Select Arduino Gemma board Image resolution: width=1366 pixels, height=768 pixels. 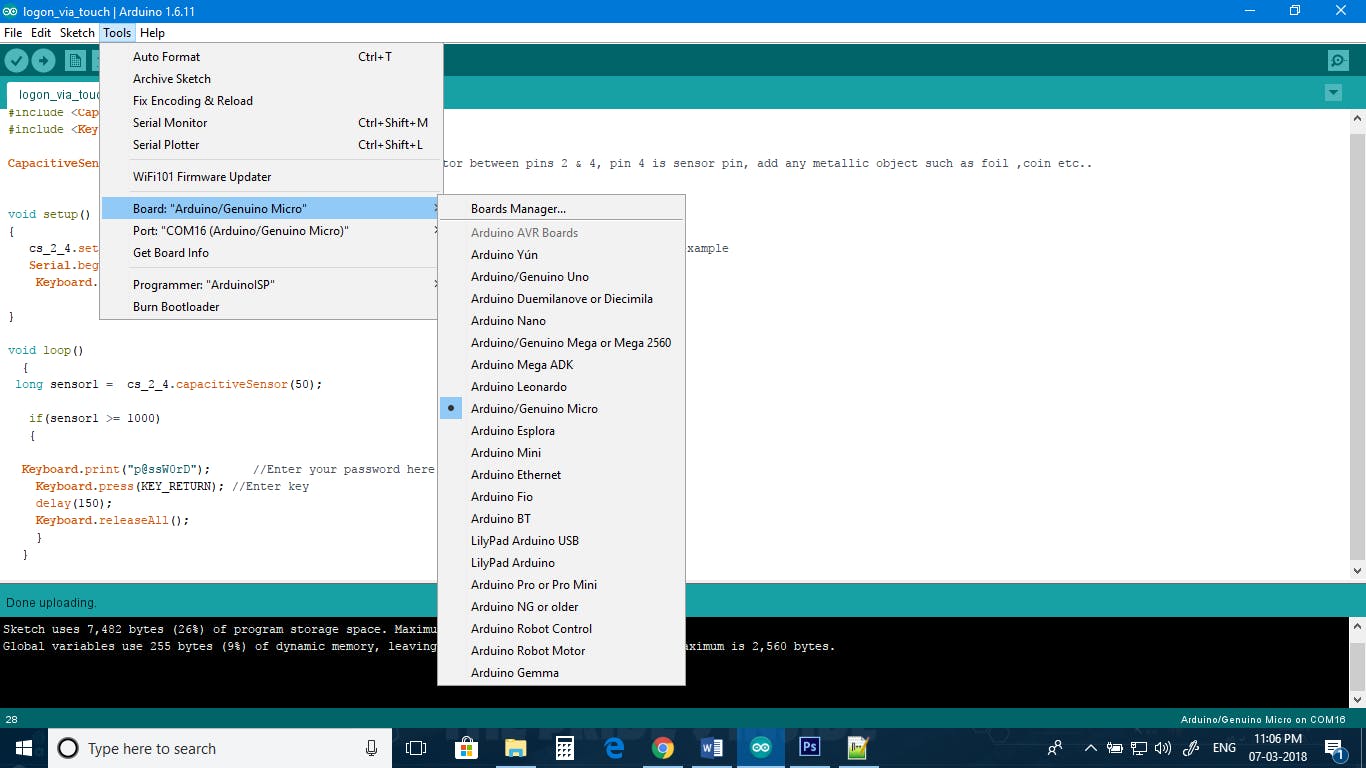561,673
